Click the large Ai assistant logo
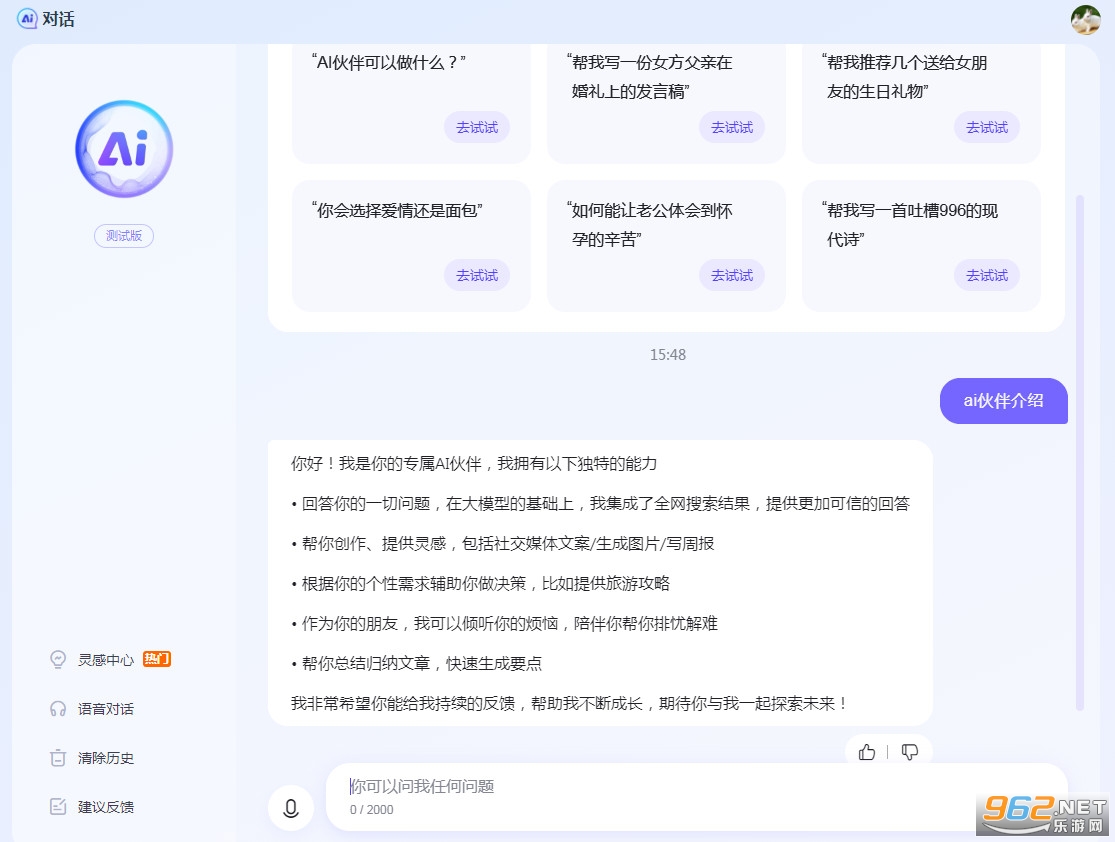 tap(124, 149)
